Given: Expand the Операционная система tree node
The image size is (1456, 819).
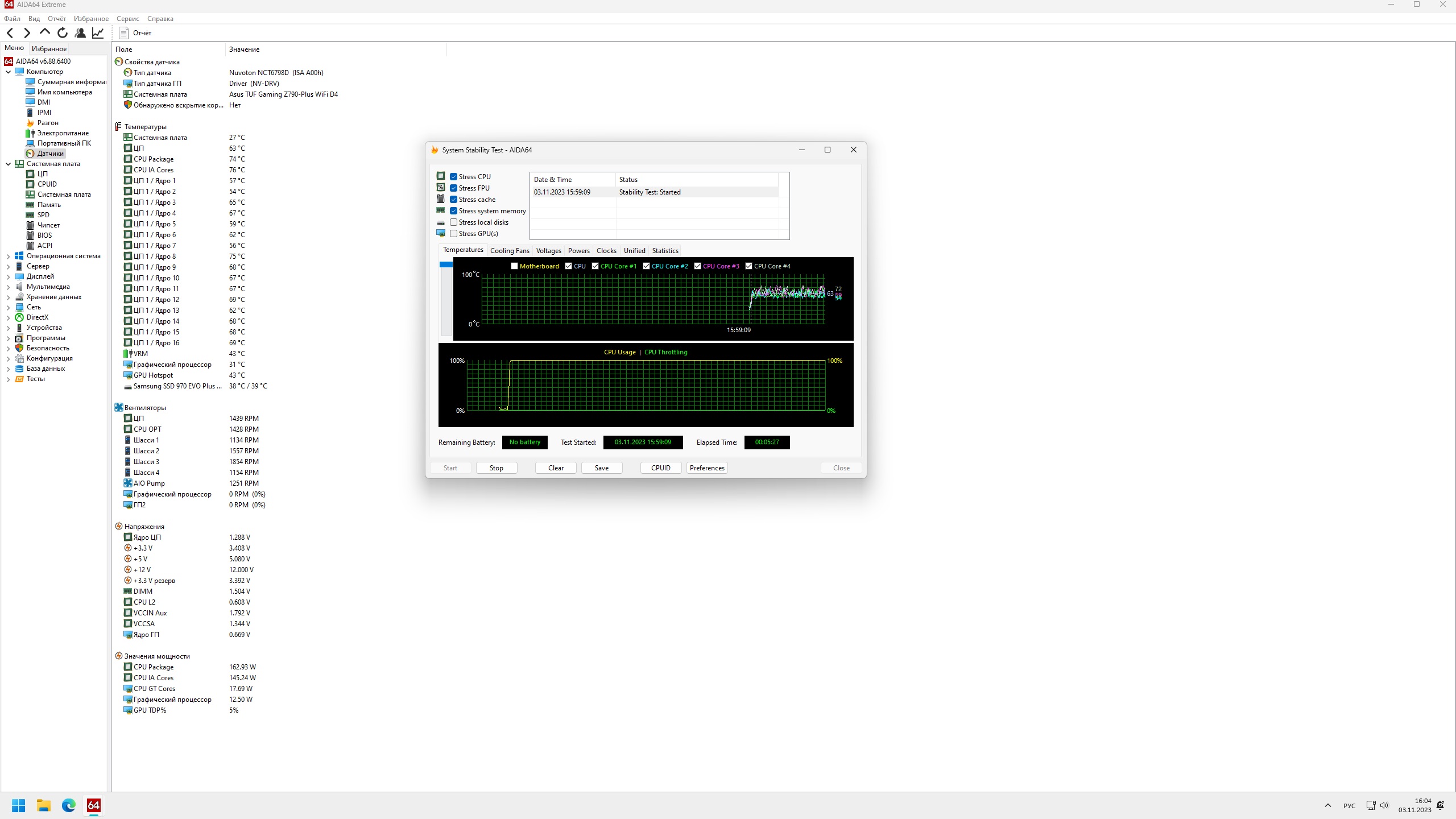Looking at the screenshot, I should [8, 257].
